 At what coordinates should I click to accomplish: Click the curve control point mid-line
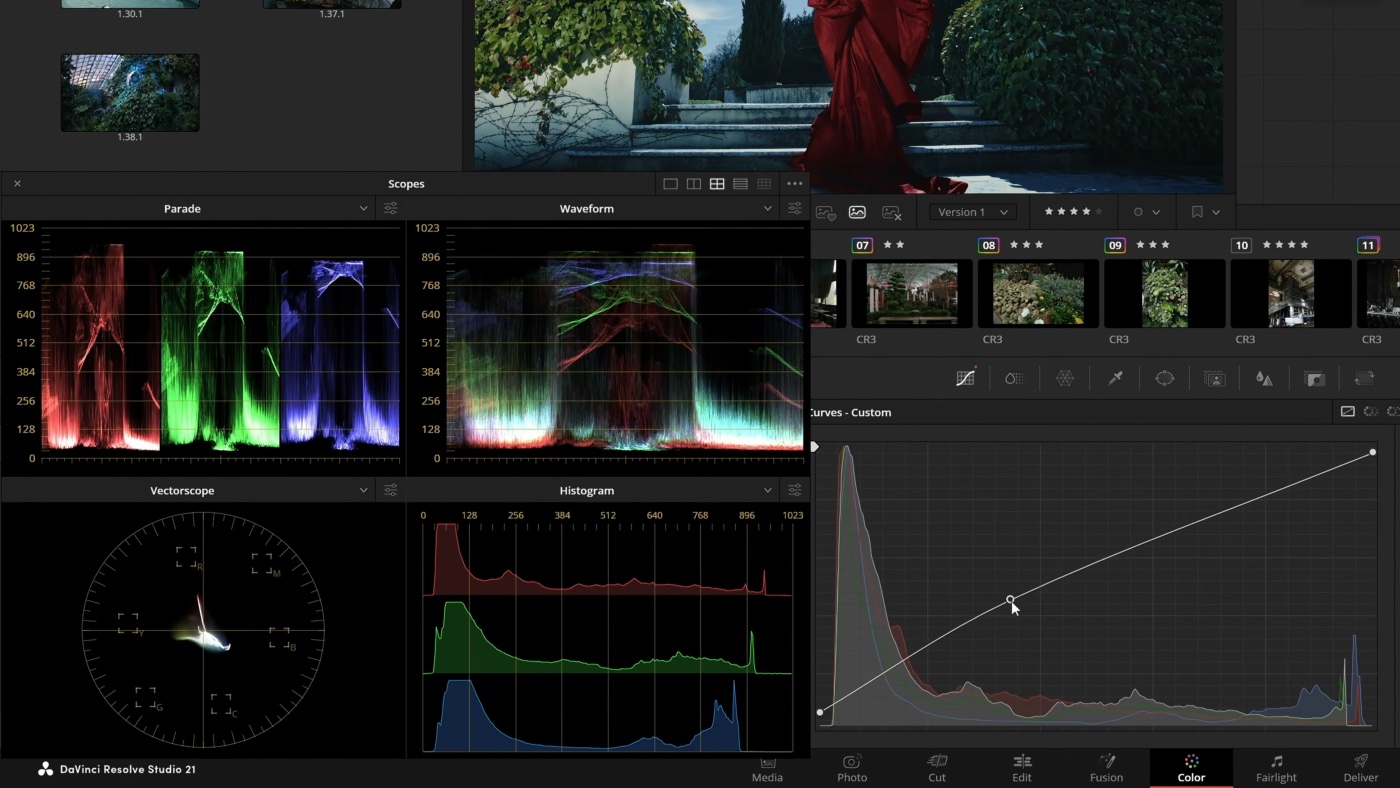point(1010,600)
